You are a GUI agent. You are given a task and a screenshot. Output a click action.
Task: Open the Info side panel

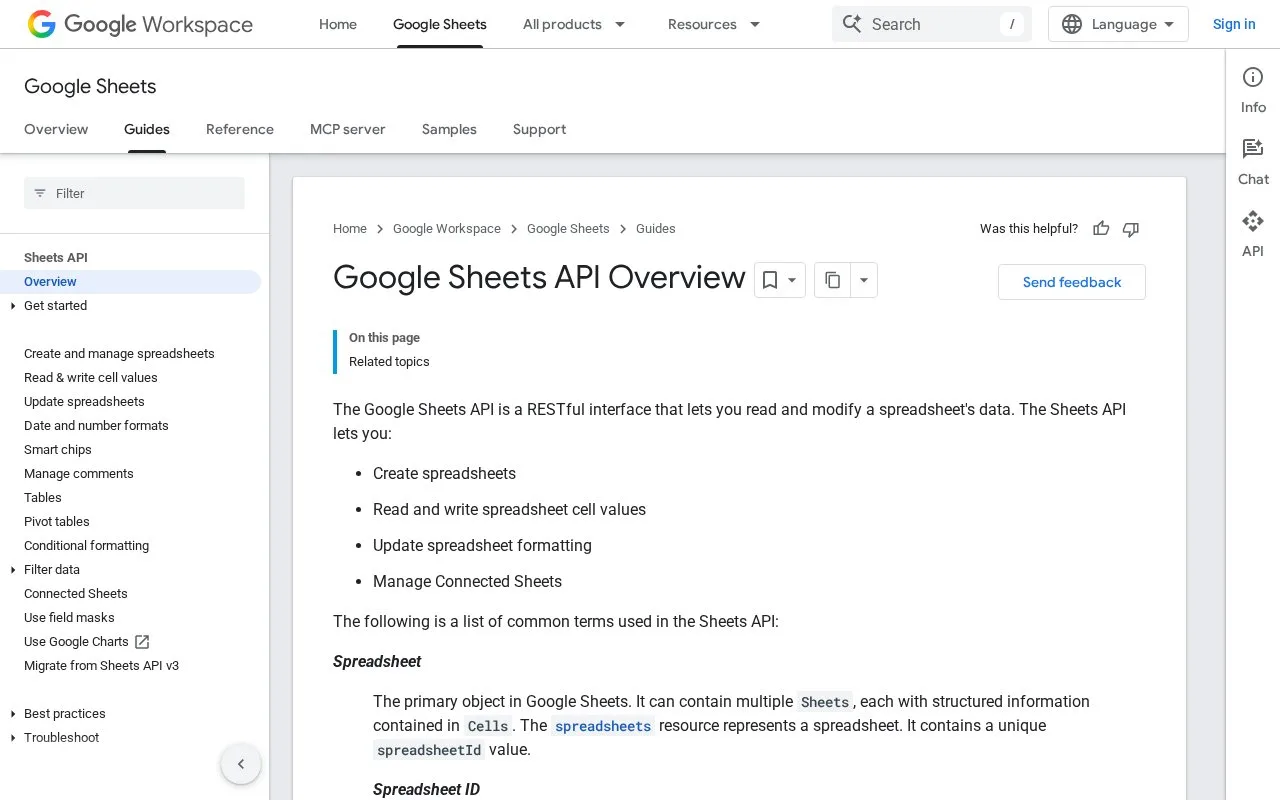point(1253,90)
